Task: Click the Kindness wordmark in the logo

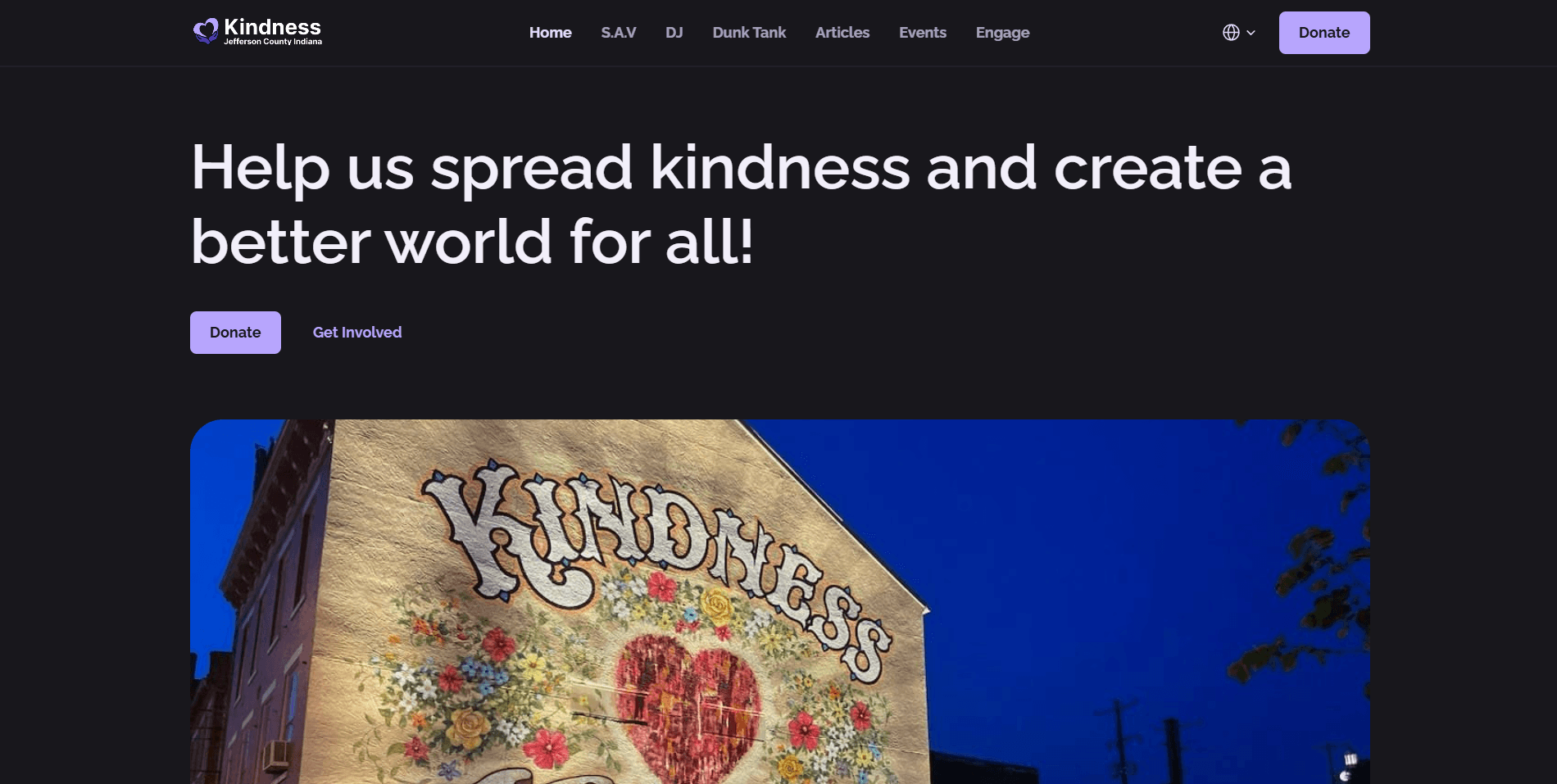Action: [x=272, y=27]
